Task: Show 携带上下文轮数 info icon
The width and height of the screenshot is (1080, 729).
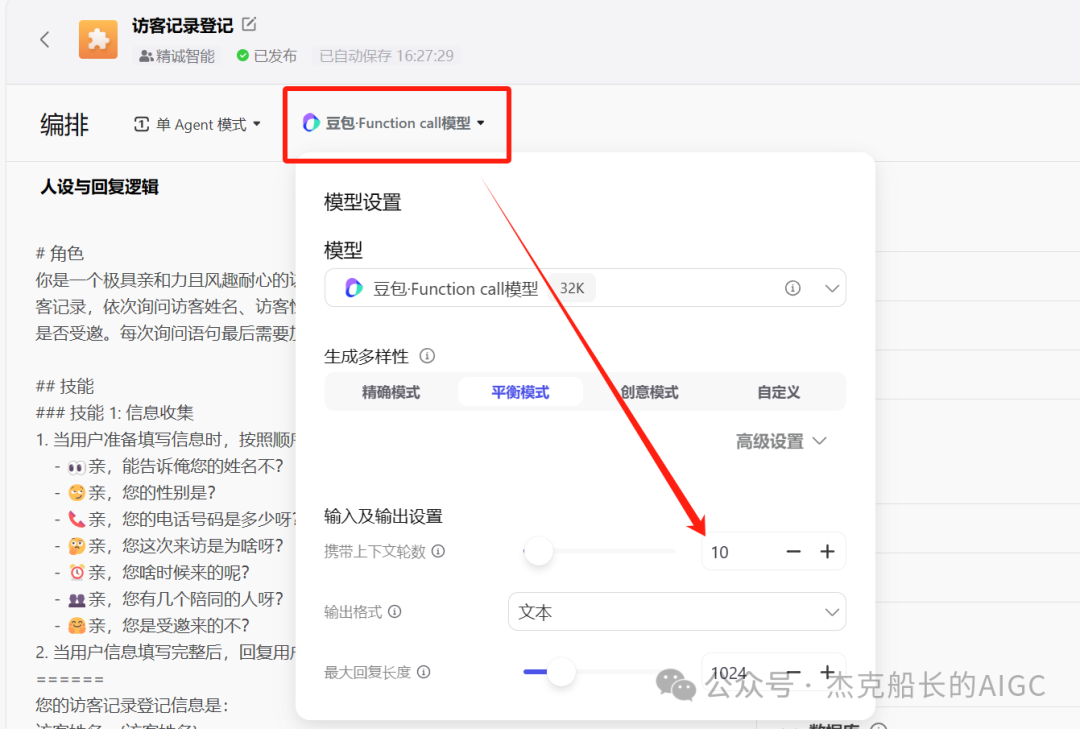Action: pyautogui.click(x=438, y=551)
